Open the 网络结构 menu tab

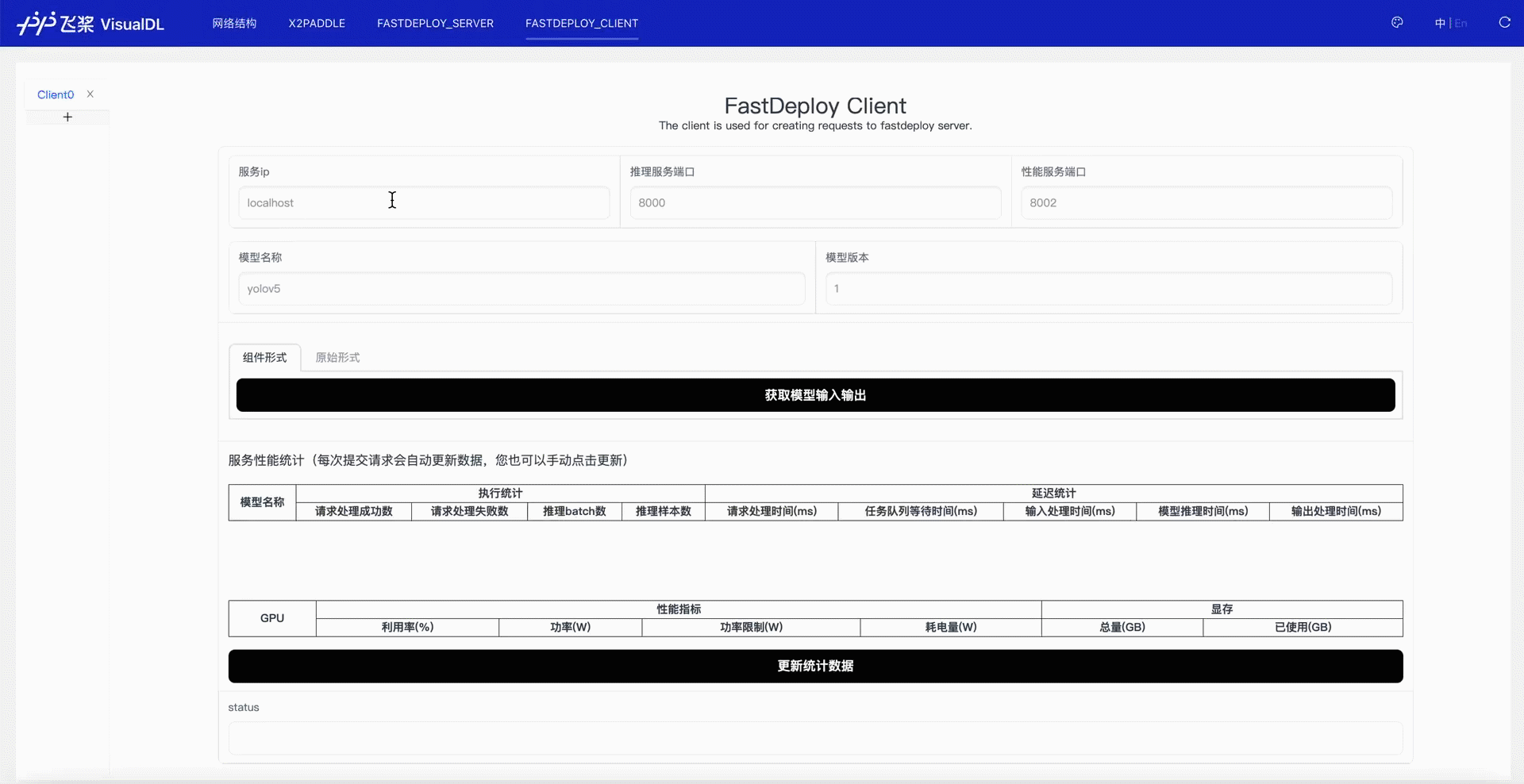click(x=234, y=24)
